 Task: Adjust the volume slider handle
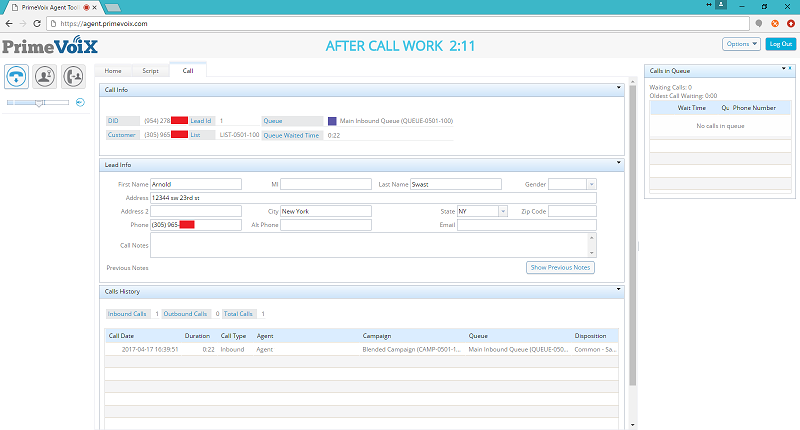39,103
